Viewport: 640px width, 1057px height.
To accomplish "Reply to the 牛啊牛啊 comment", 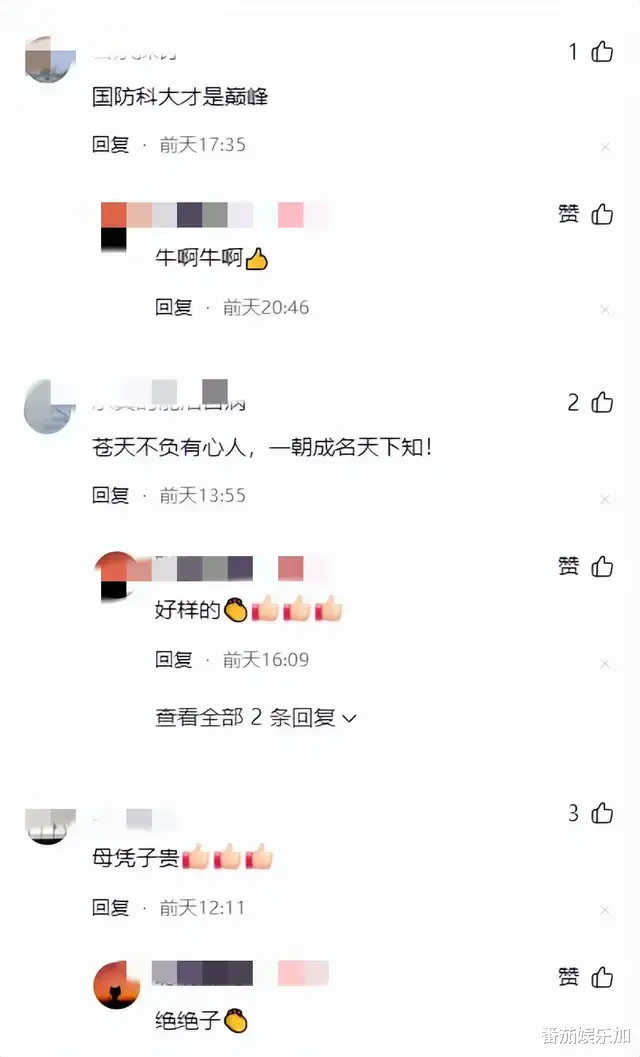I will tap(173, 307).
